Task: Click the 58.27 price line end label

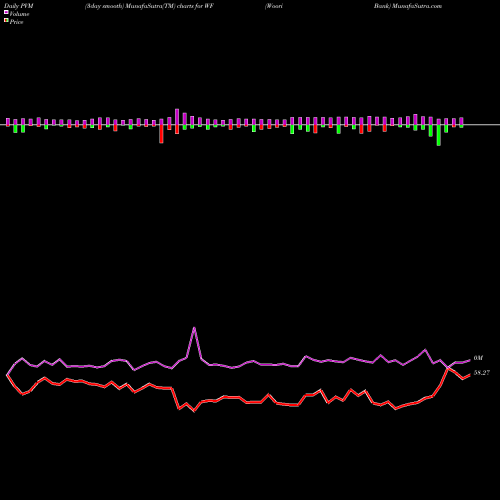Action: 482,373
